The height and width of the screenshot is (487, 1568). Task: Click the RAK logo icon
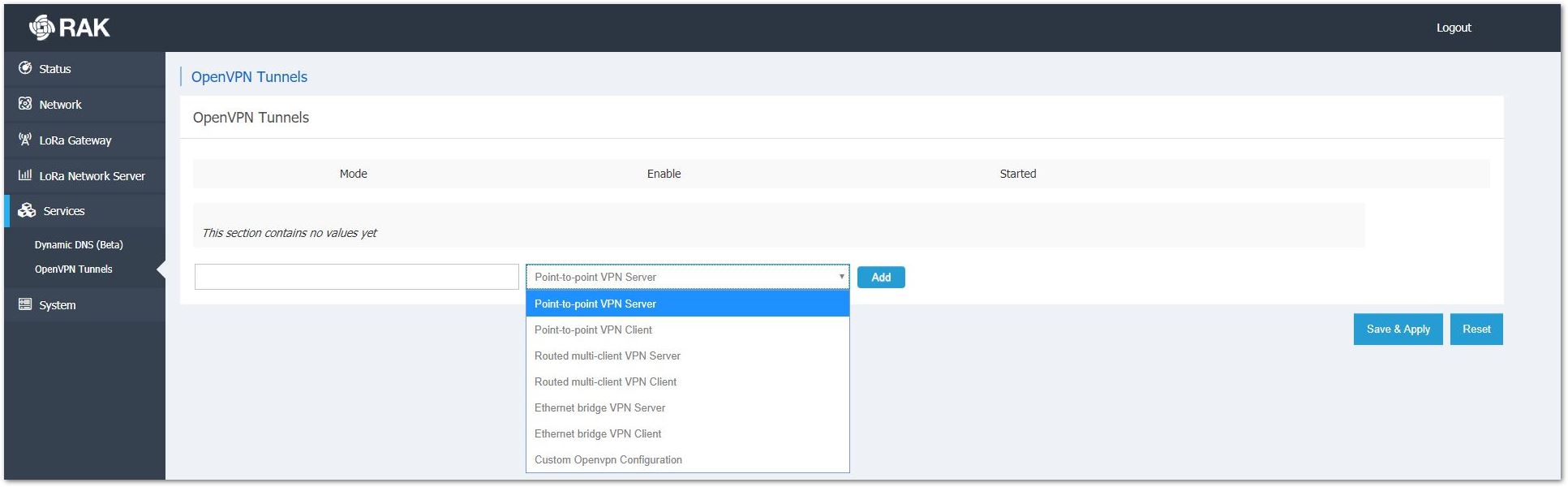click(x=41, y=28)
